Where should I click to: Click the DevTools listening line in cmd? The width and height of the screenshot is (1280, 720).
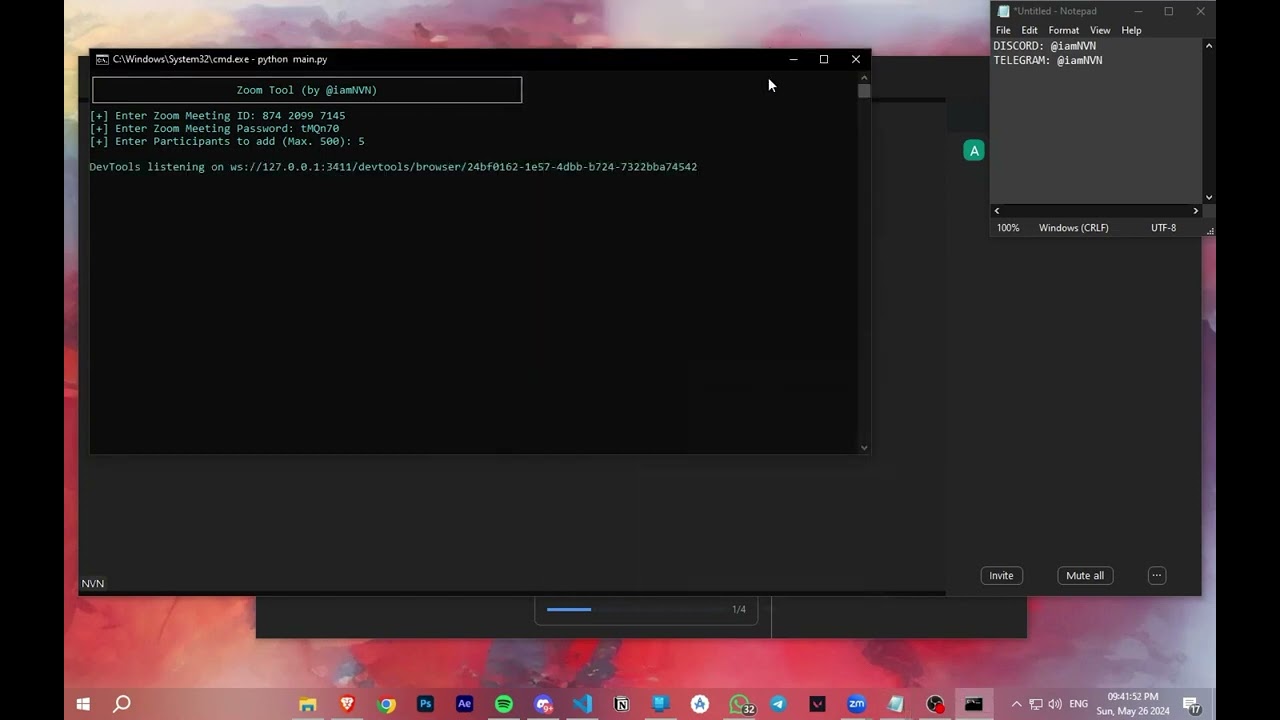click(393, 167)
